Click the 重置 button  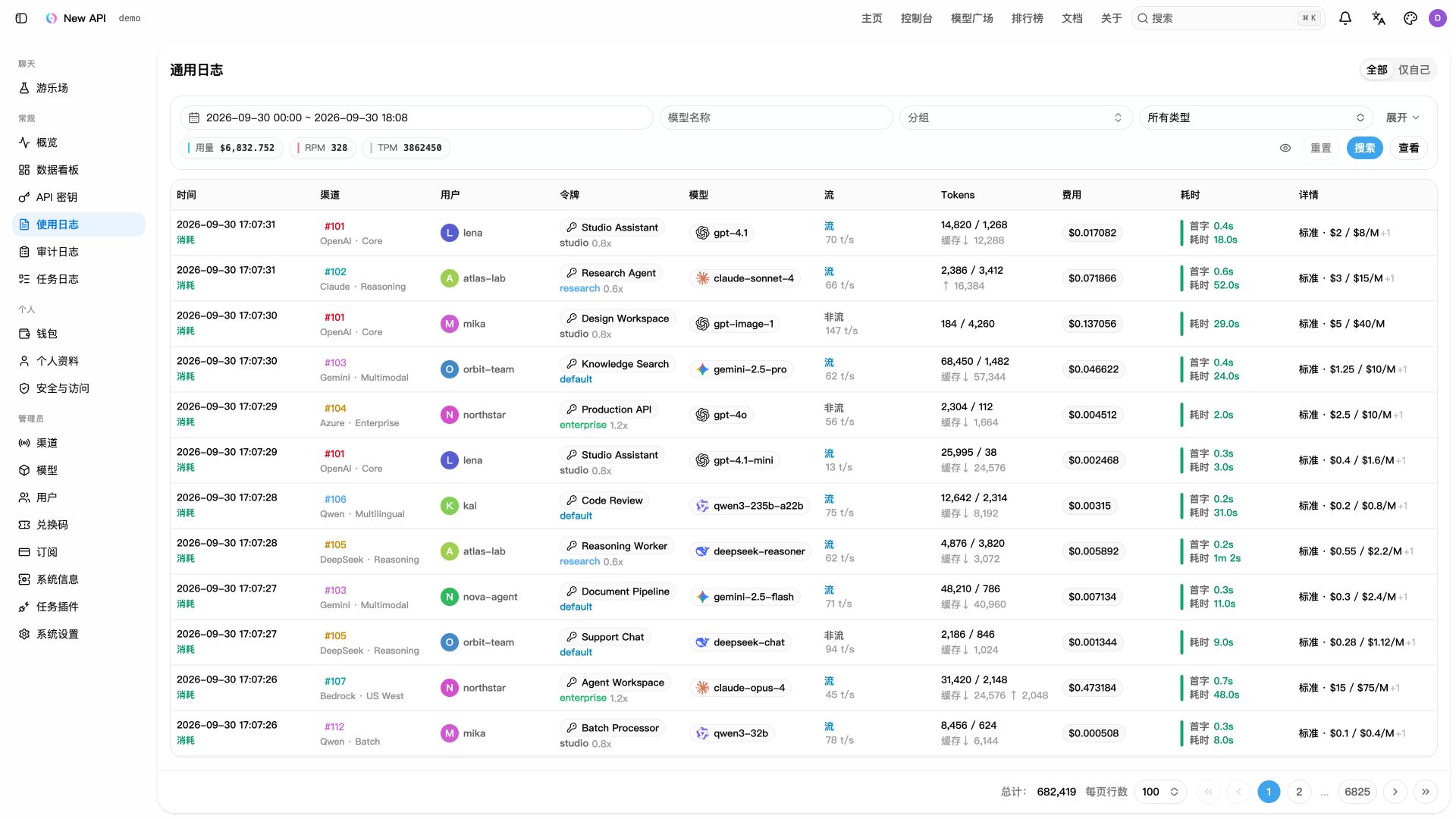[x=1321, y=148]
